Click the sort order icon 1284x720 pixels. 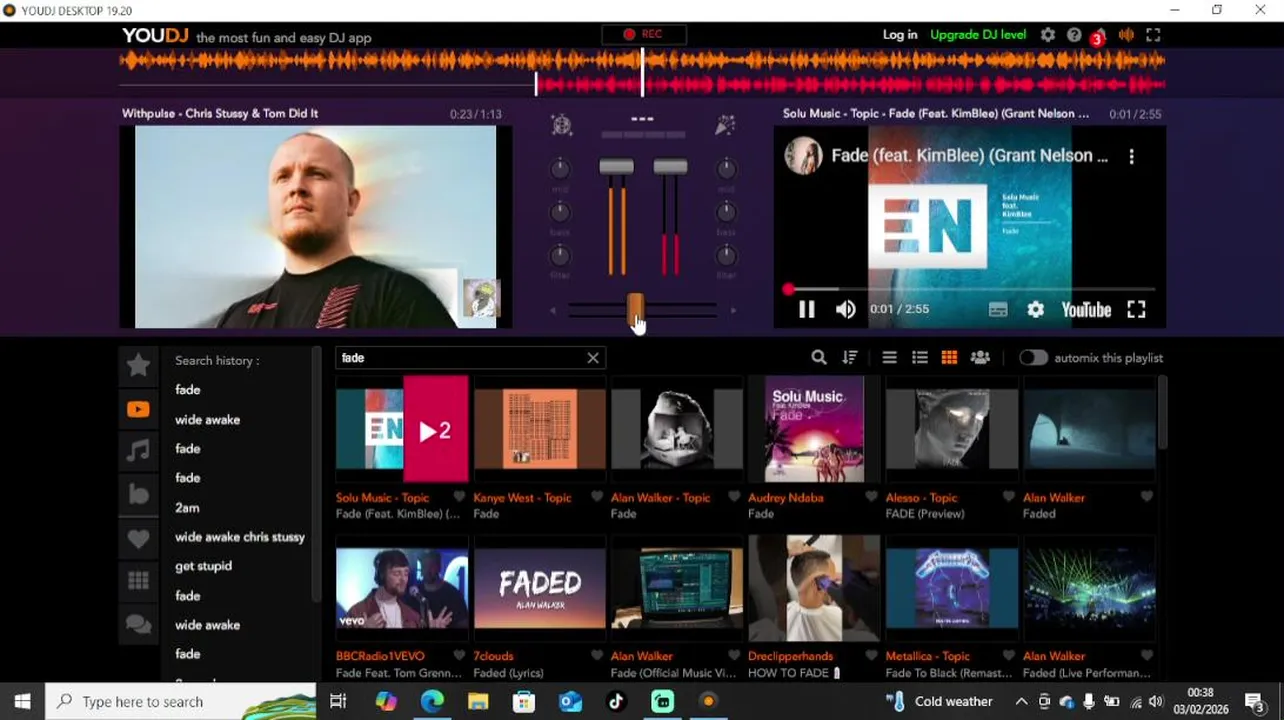(x=850, y=358)
